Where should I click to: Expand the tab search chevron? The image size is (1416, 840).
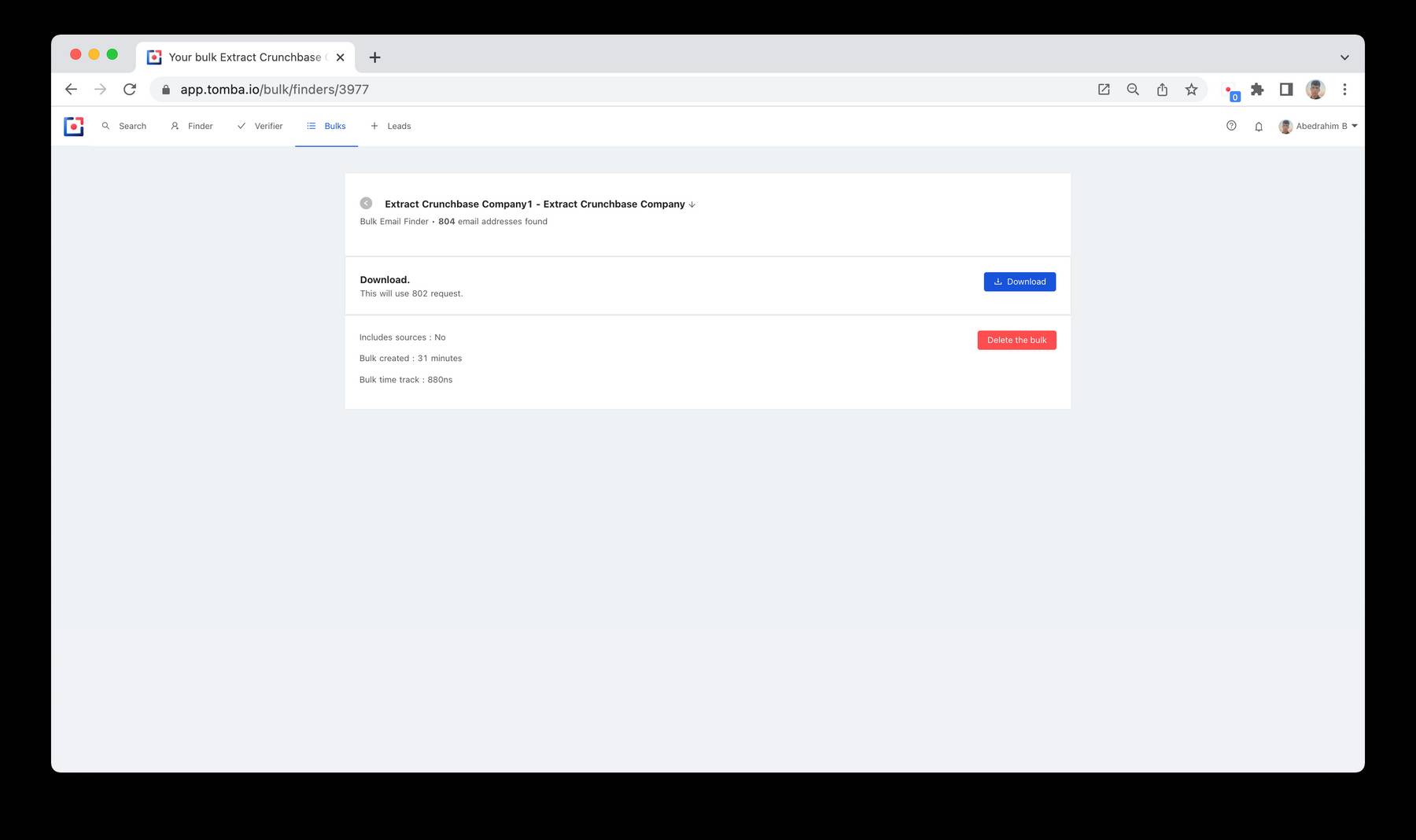point(1344,57)
